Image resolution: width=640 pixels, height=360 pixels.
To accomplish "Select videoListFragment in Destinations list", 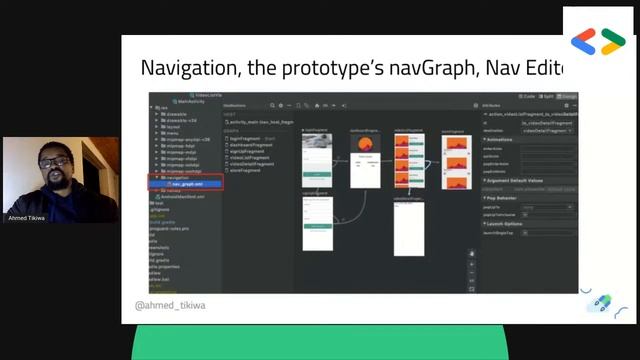I will [247, 158].
